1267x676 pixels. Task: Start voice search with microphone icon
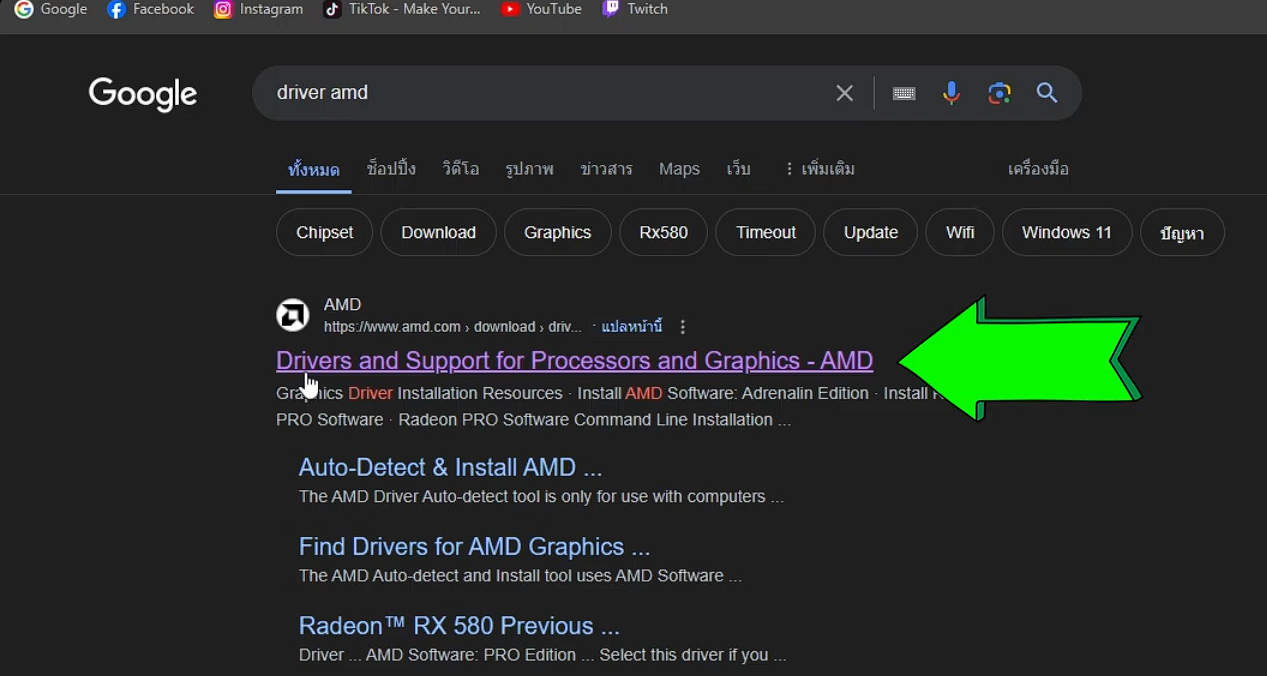[x=951, y=93]
